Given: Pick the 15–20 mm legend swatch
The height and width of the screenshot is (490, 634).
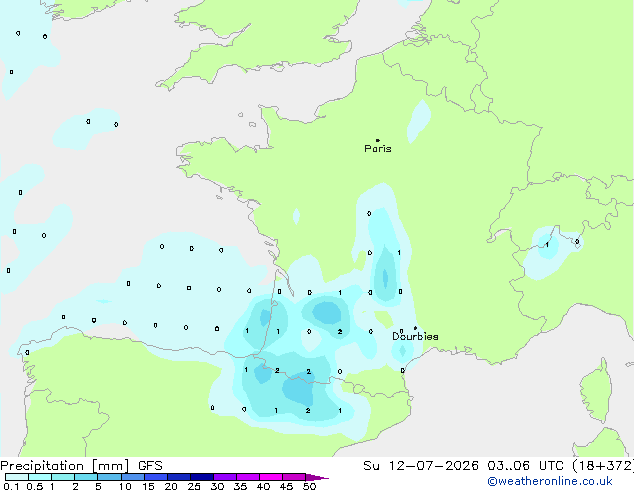Looking at the screenshot, I should tap(156, 477).
